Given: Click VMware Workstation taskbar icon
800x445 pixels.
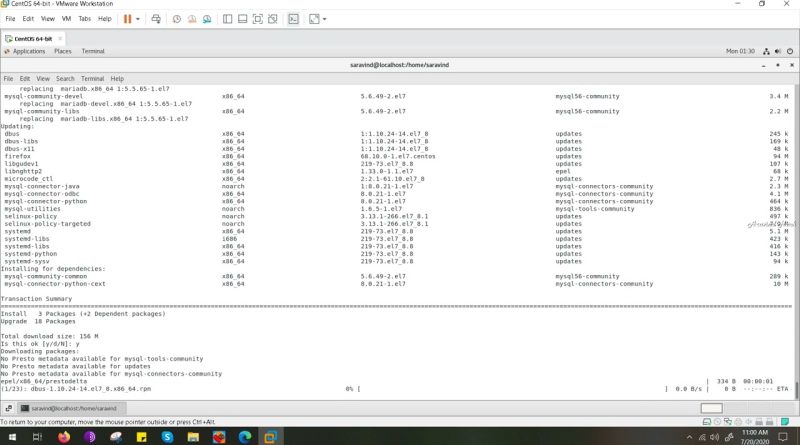Looking at the screenshot, I should click(x=270, y=437).
